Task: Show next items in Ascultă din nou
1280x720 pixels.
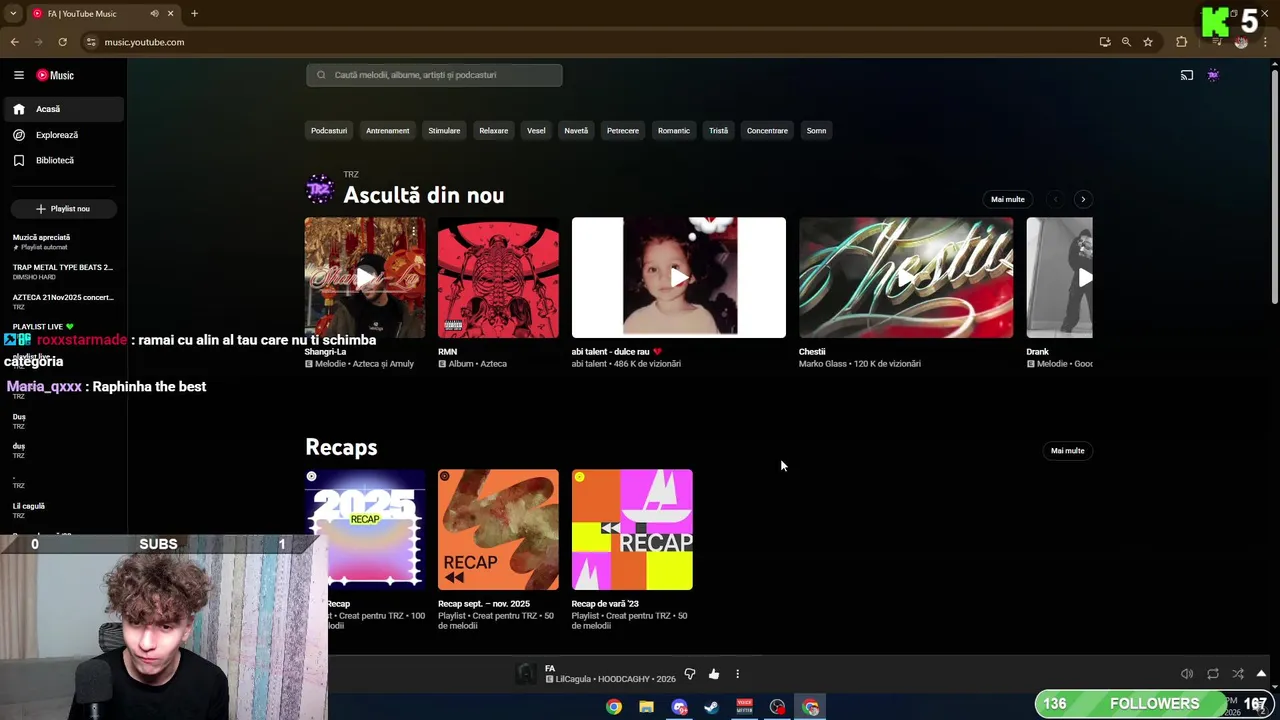Action: point(1083,199)
